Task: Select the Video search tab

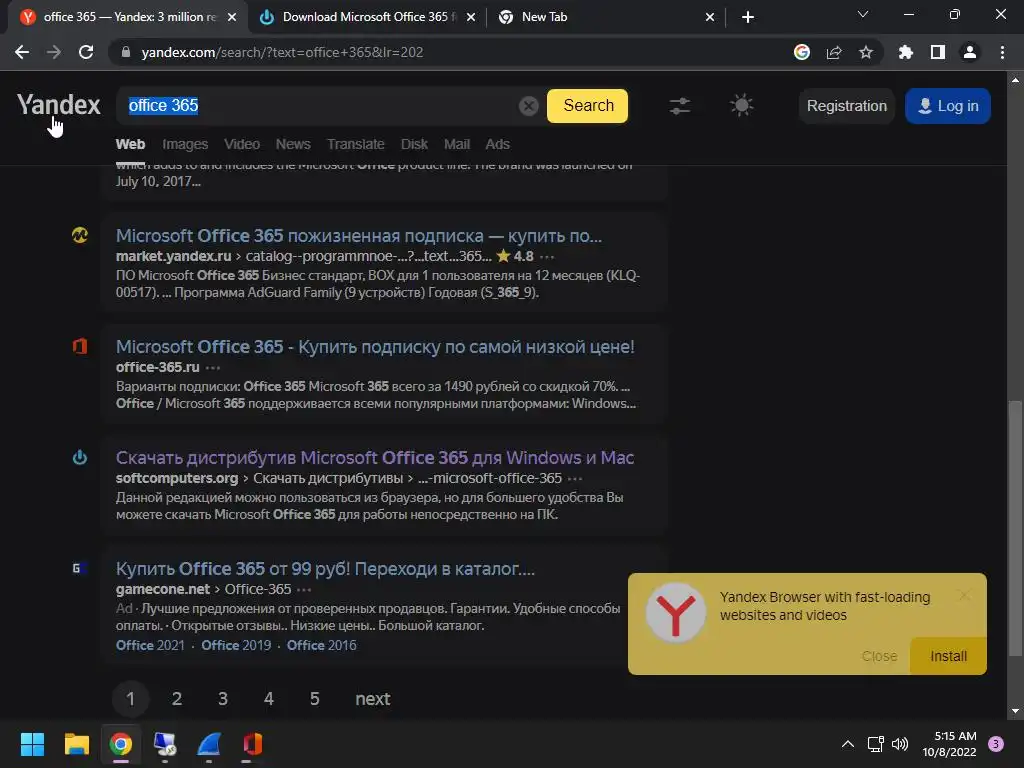Action: 242,144
